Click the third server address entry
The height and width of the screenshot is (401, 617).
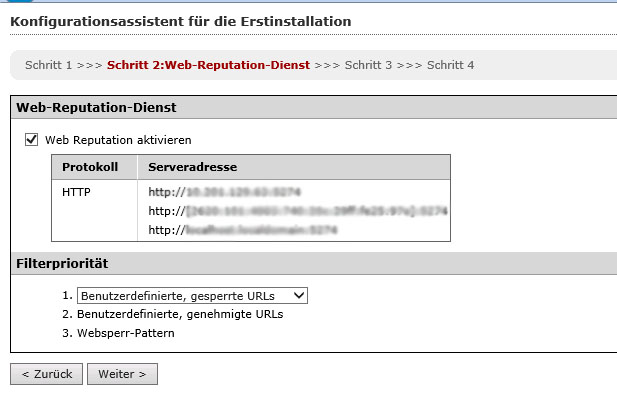click(x=243, y=231)
